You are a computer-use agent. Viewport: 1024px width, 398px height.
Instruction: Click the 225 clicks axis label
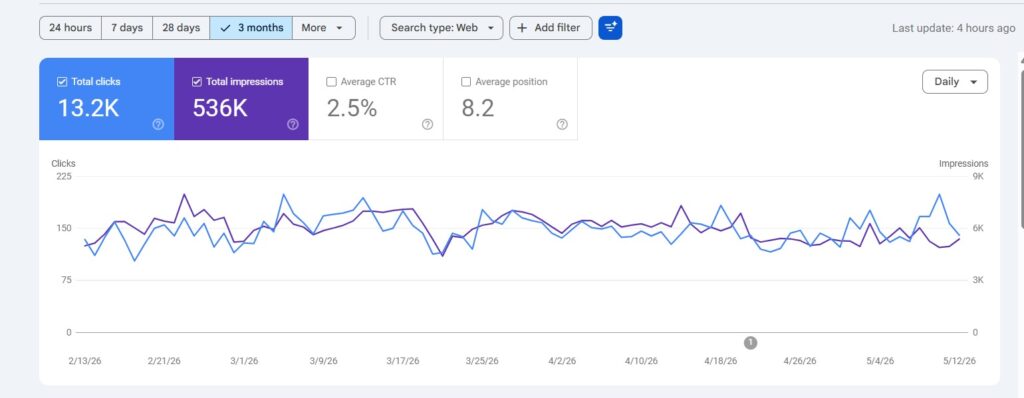click(64, 176)
